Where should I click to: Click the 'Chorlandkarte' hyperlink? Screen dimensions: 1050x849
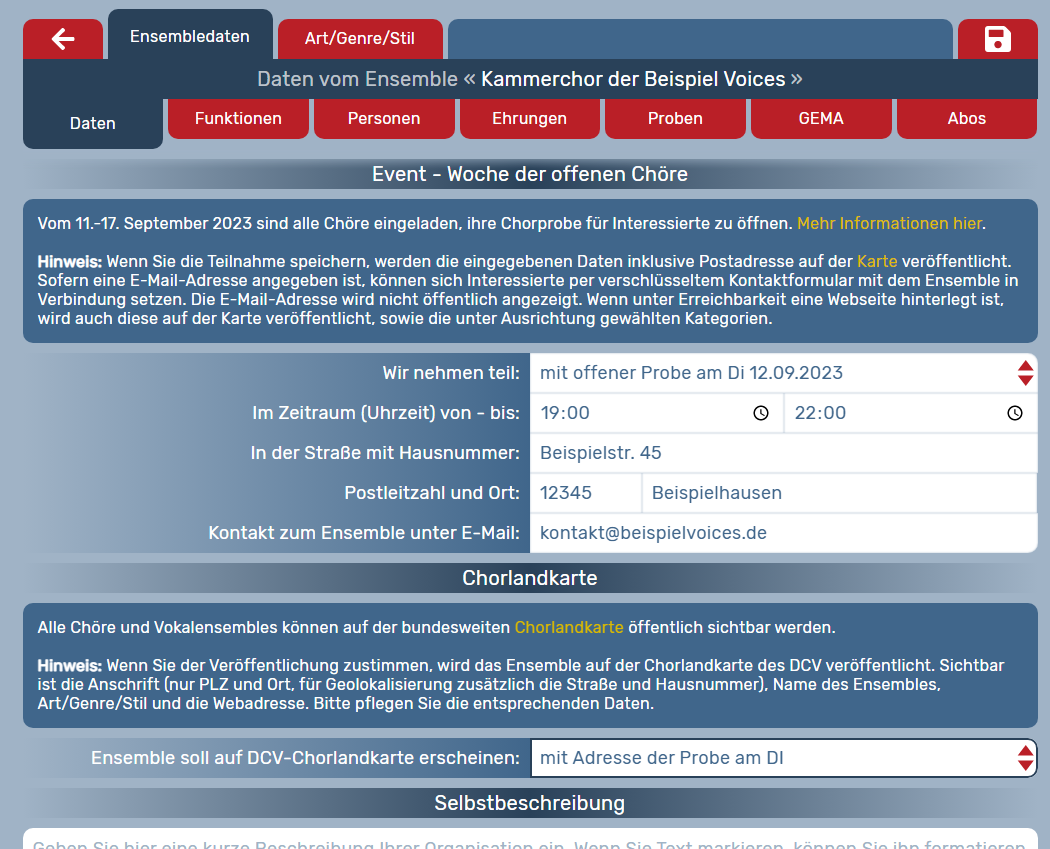pyautogui.click(x=569, y=628)
